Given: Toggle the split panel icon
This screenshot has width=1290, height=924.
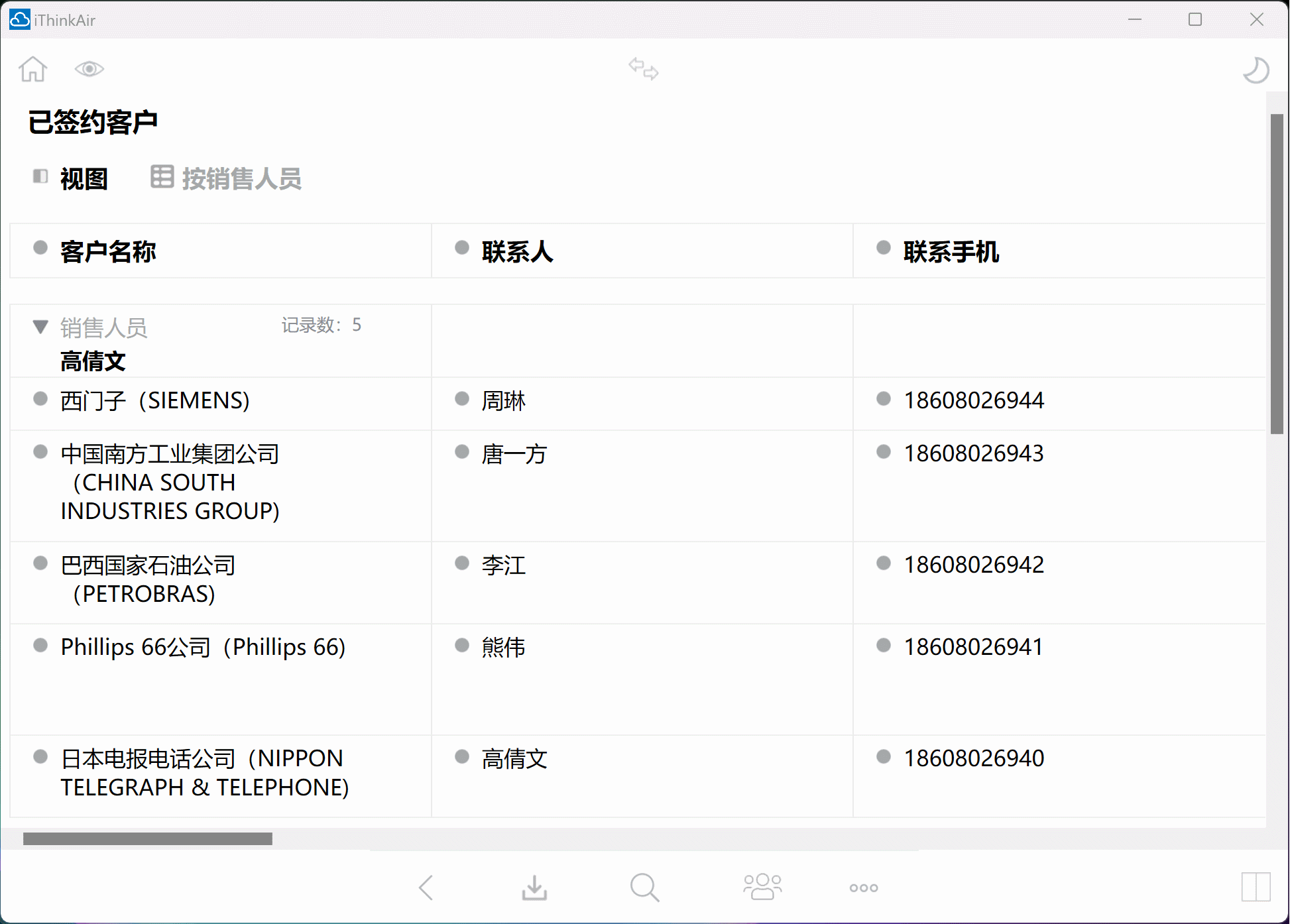Looking at the screenshot, I should click(1256, 887).
